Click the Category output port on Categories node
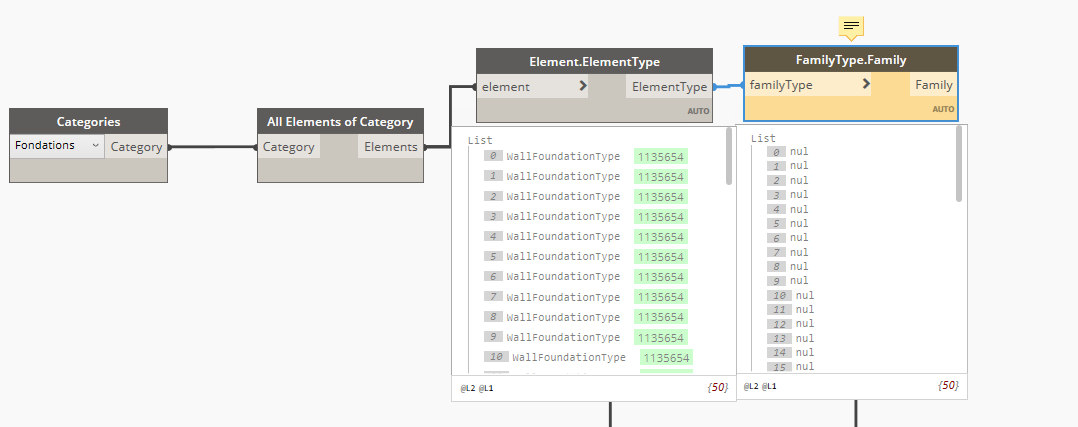The width and height of the screenshot is (1078, 427). pyautogui.click(x=136, y=147)
